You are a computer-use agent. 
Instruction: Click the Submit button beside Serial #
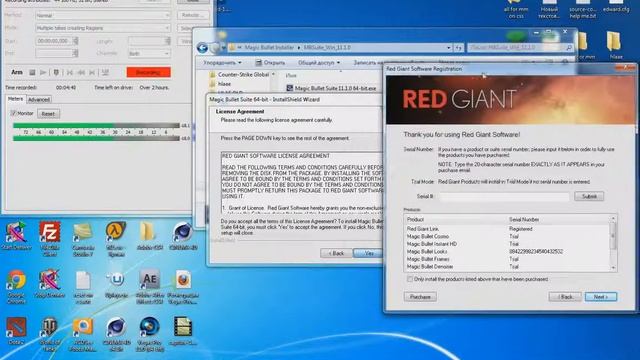[x=589, y=196]
